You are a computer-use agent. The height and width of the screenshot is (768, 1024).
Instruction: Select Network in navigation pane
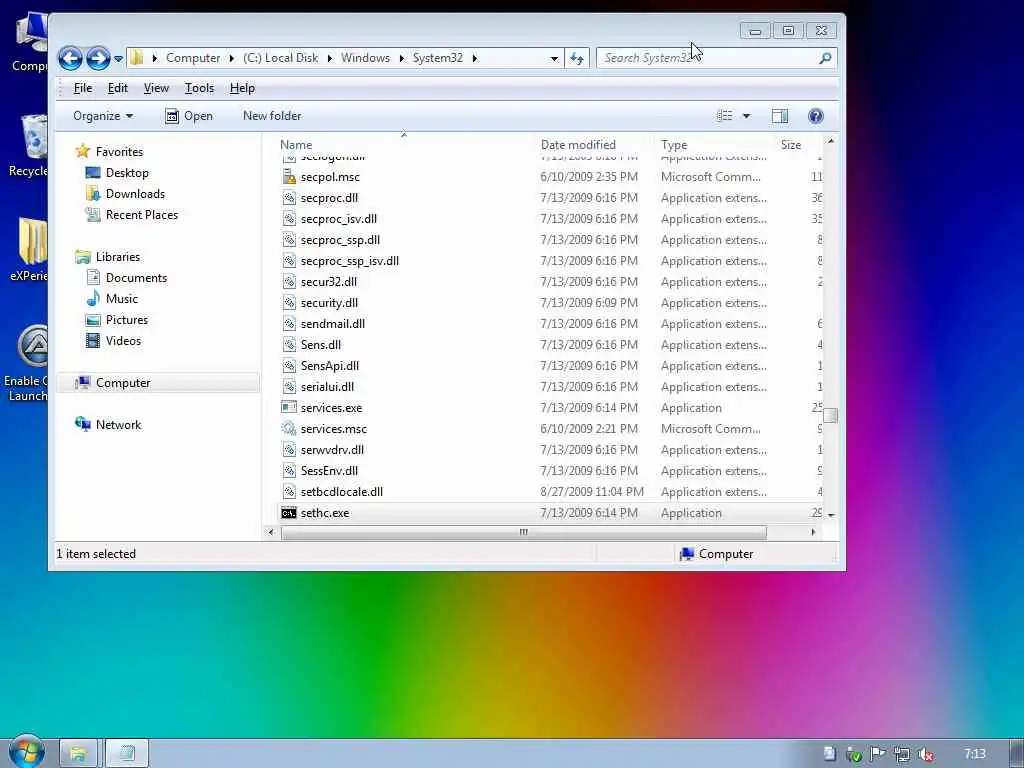pyautogui.click(x=118, y=424)
